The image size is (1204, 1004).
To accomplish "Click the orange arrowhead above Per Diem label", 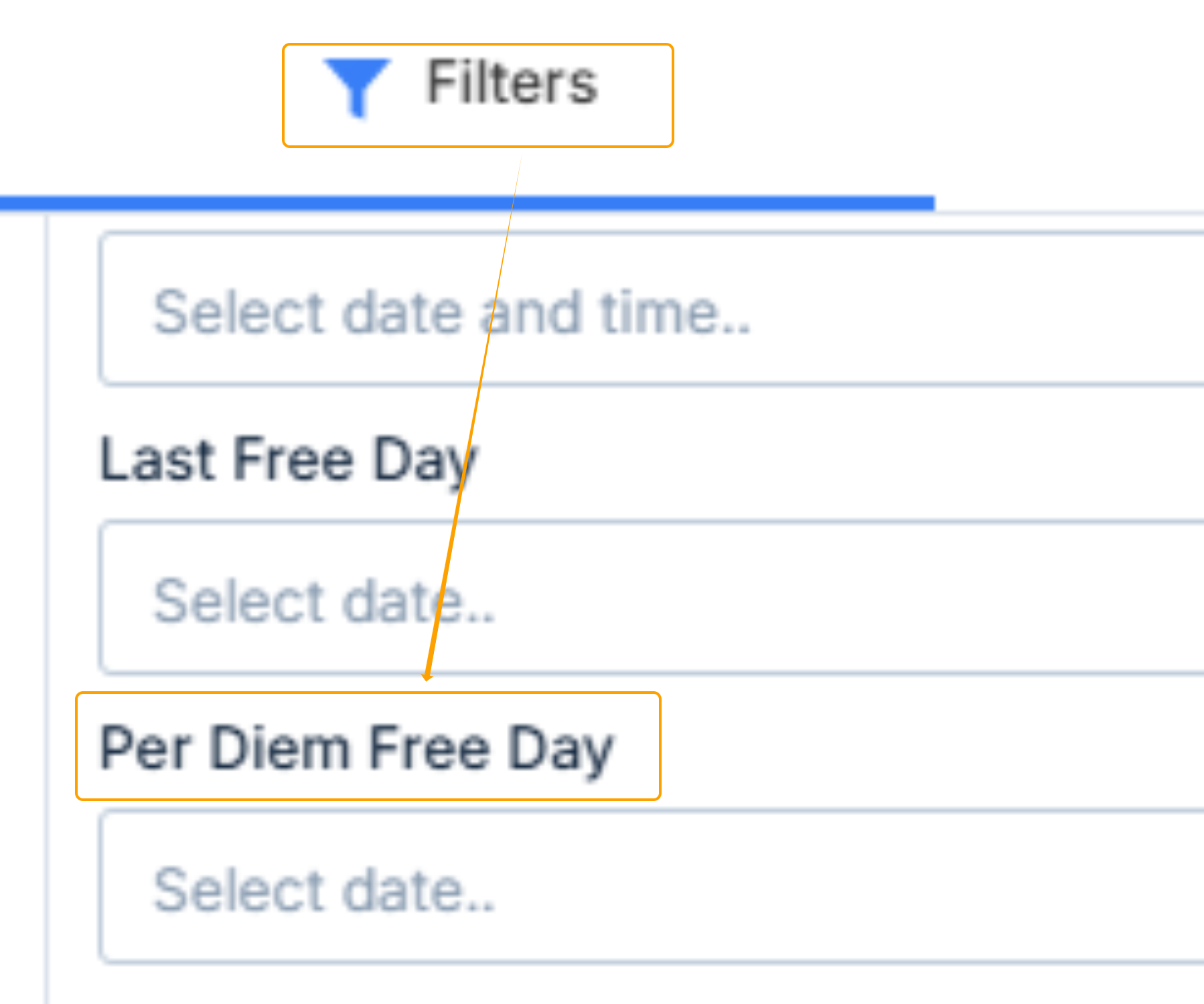I will point(428,675).
